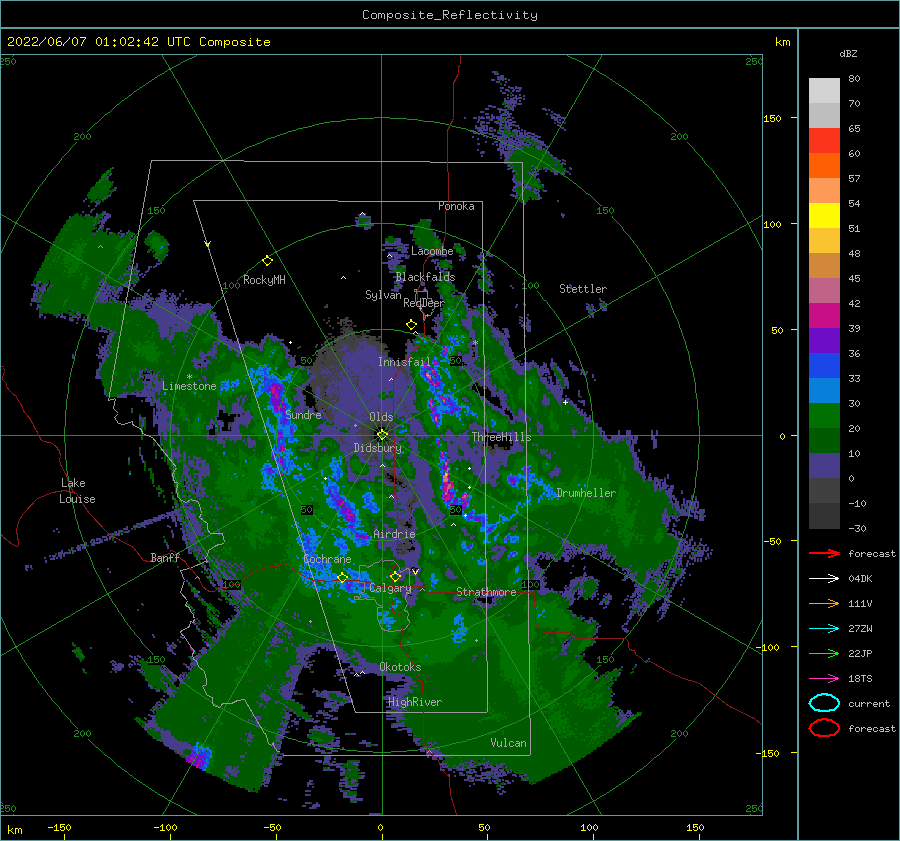The width and height of the screenshot is (900, 841).
Task: Click the red 65 dBZ color swatch
Action: 824,140
